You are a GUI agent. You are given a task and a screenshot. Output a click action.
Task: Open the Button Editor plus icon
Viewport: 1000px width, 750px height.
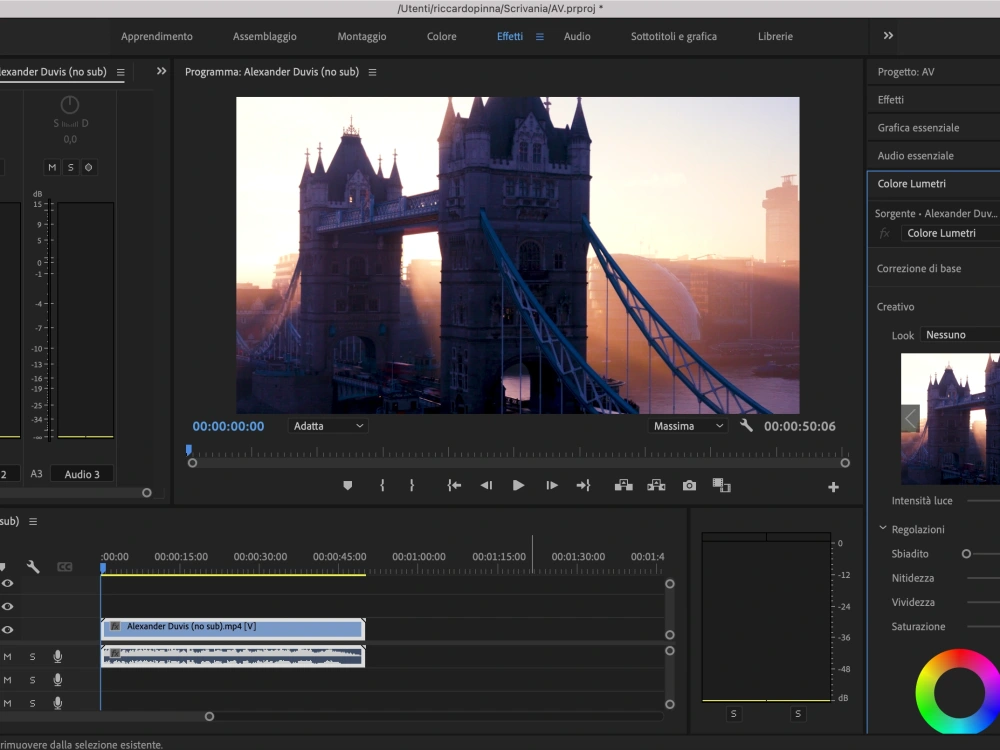point(833,487)
